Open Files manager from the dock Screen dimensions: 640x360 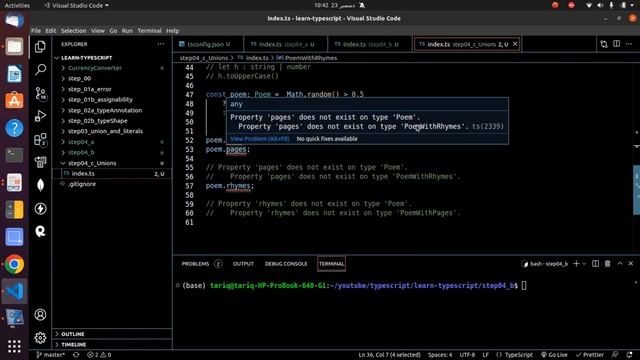[14, 47]
